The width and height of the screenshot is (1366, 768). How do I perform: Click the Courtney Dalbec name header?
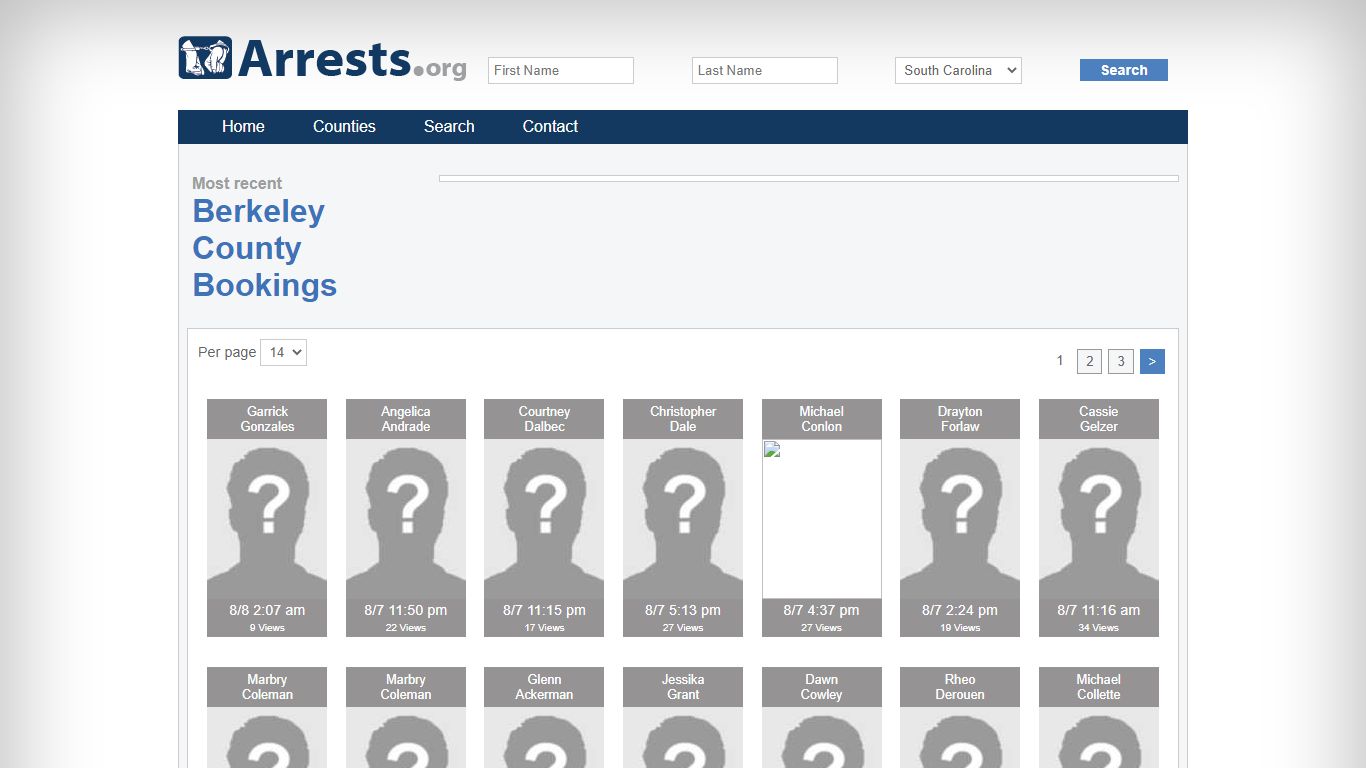pyautogui.click(x=544, y=419)
